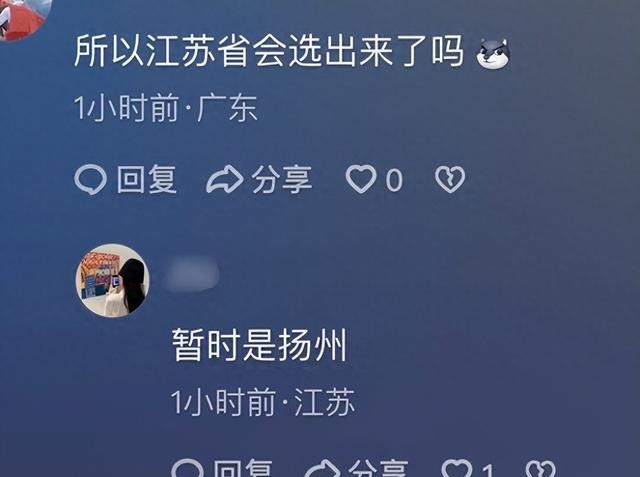Dislike the Yangzhou reply with broken heart
The width and height of the screenshot is (640, 477).
[x=541, y=468]
